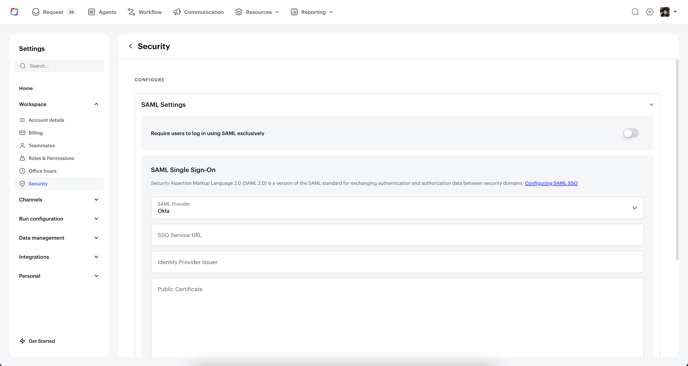Open the Reporting dropdown arrow
The image size is (688, 366).
tap(331, 12)
